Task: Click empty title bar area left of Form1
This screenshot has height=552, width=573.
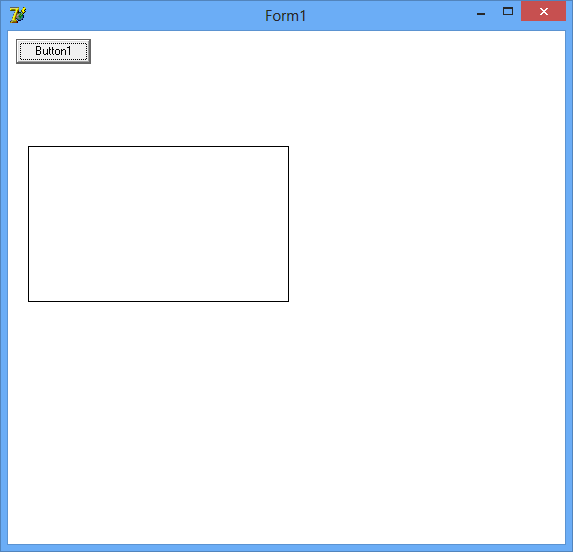Action: point(145,16)
